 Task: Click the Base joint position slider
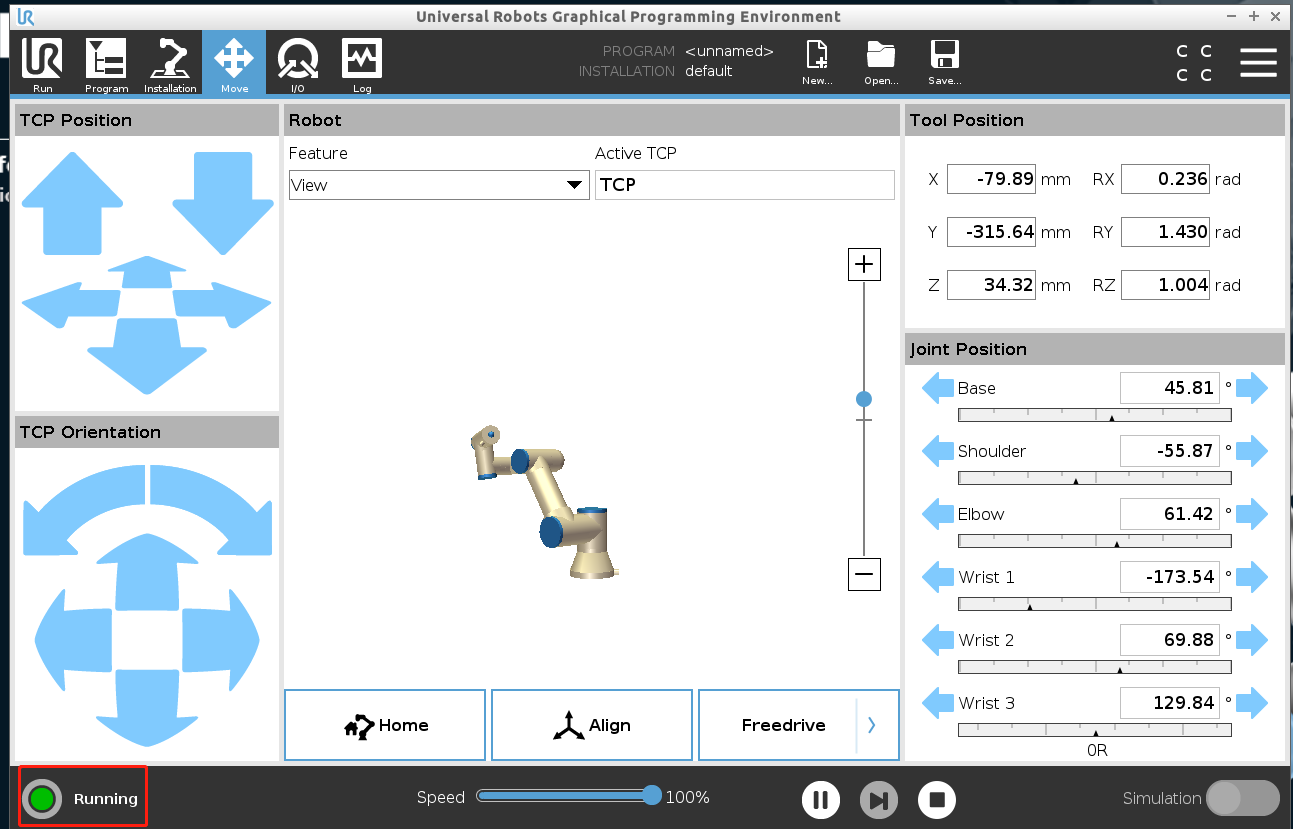[x=1095, y=415]
